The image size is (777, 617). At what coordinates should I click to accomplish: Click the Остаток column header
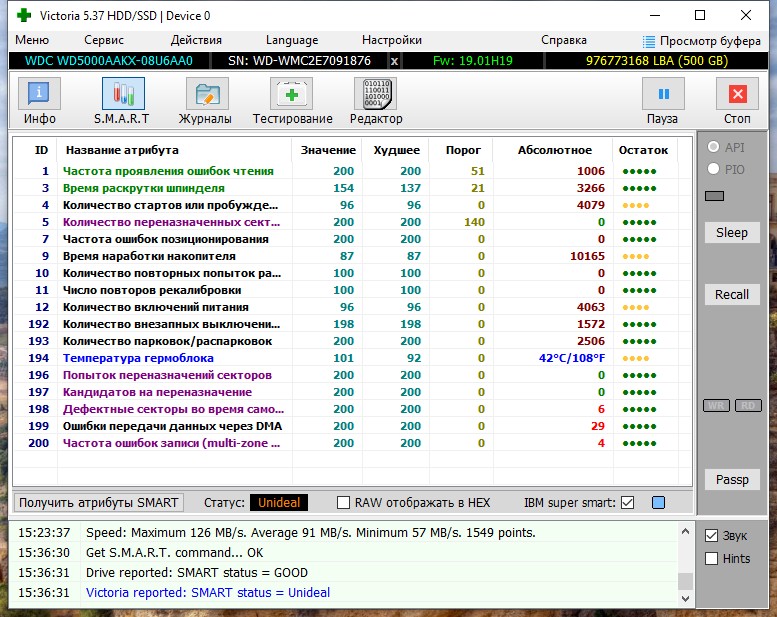(x=643, y=150)
